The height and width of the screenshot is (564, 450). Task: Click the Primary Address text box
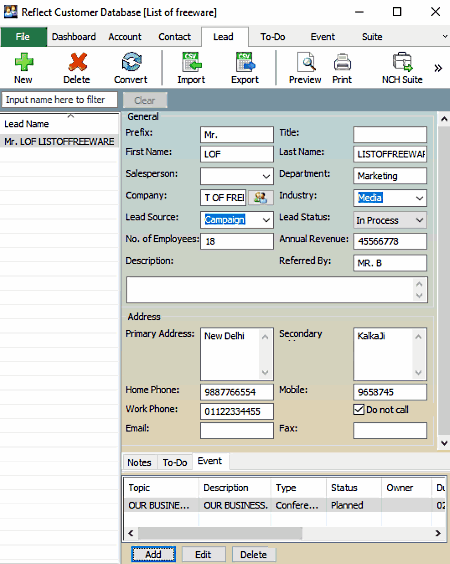[x=237, y=354]
